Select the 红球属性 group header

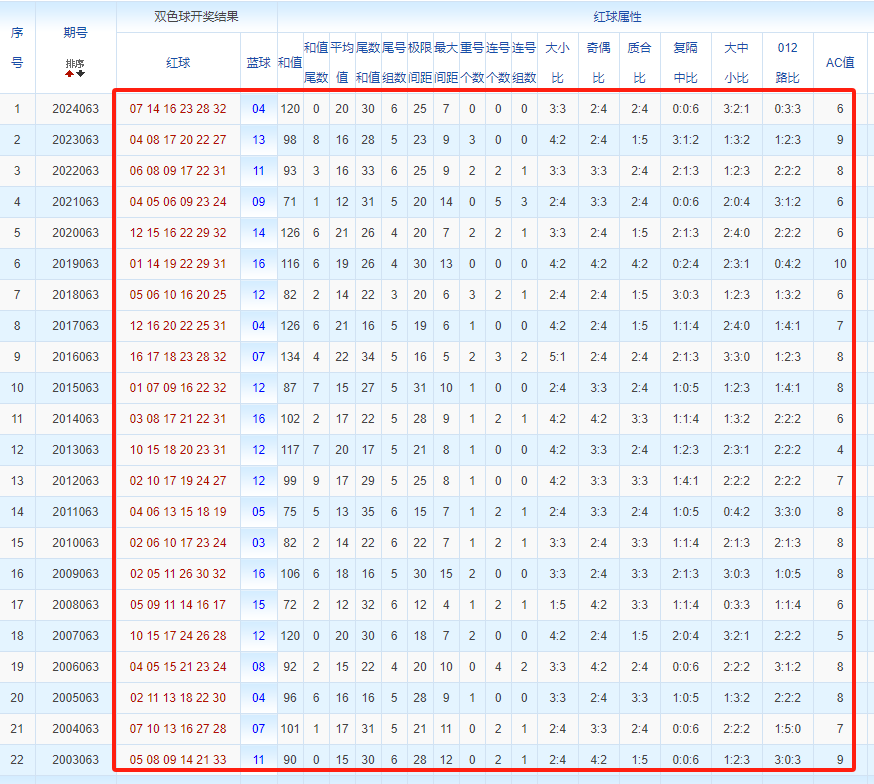[618, 17]
